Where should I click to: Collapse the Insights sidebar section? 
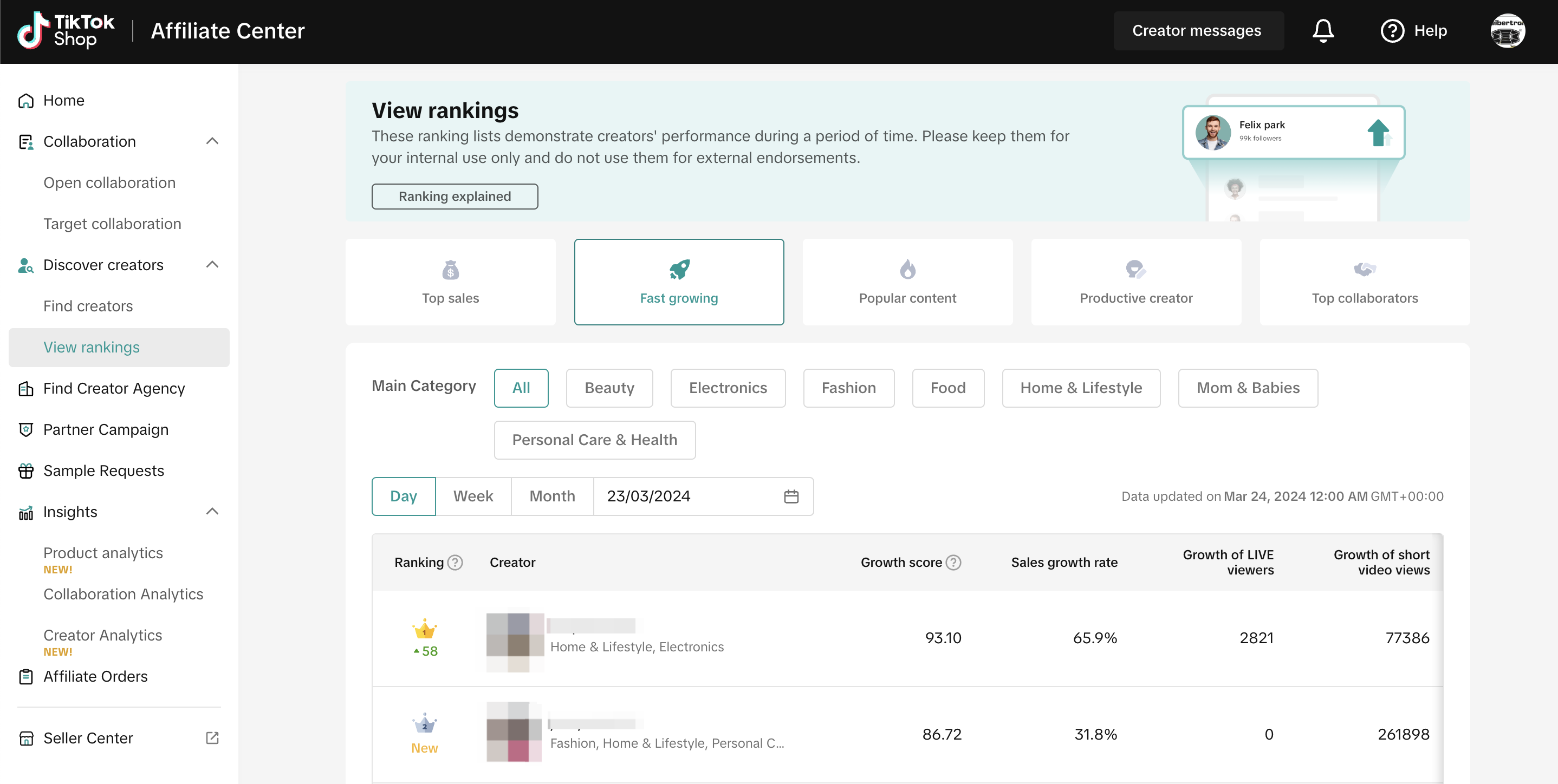pyautogui.click(x=212, y=511)
